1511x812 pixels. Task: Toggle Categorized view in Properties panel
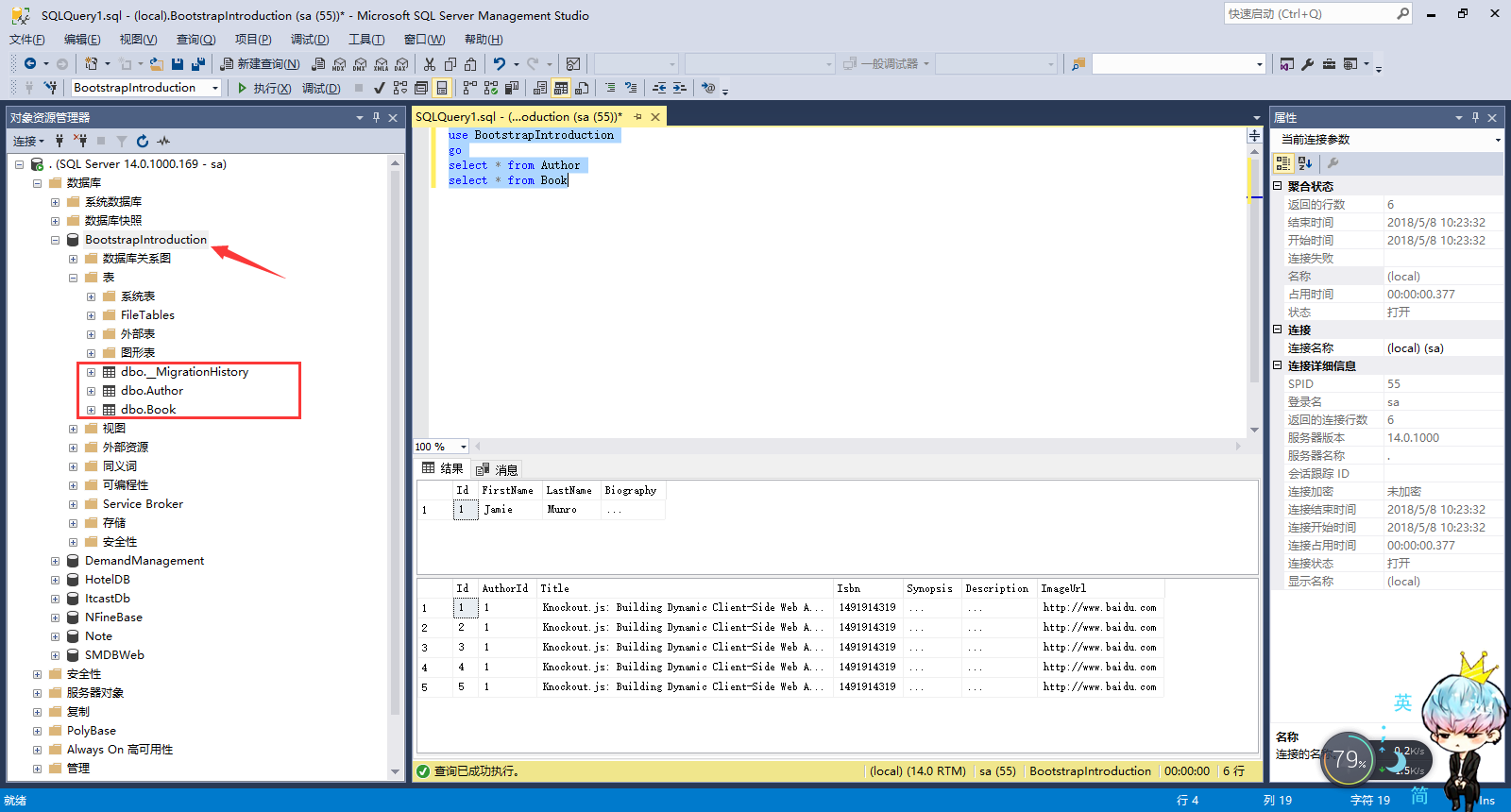coord(1283,163)
